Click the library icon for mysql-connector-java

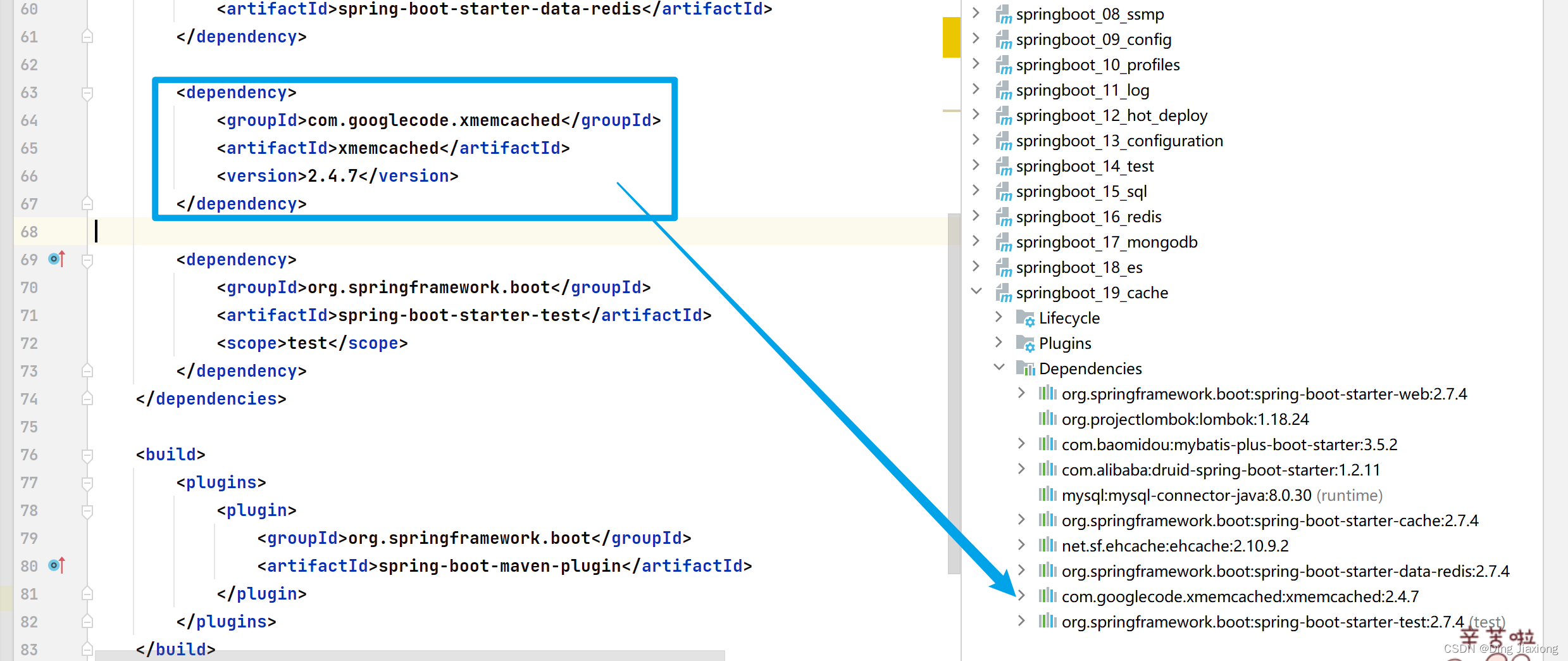coord(1048,494)
